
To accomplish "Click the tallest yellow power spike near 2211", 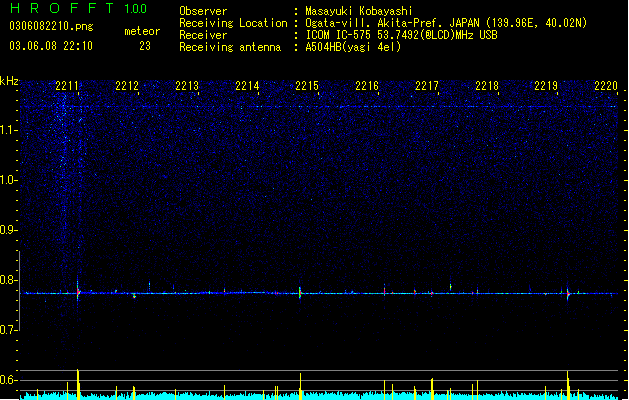I will click(78, 384).
